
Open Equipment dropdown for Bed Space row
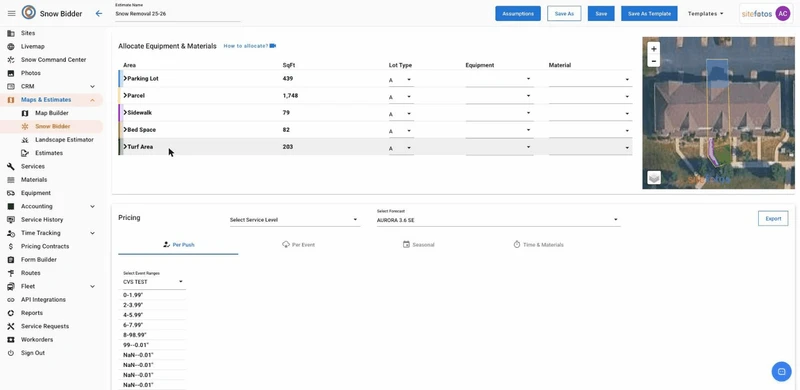[499, 130]
